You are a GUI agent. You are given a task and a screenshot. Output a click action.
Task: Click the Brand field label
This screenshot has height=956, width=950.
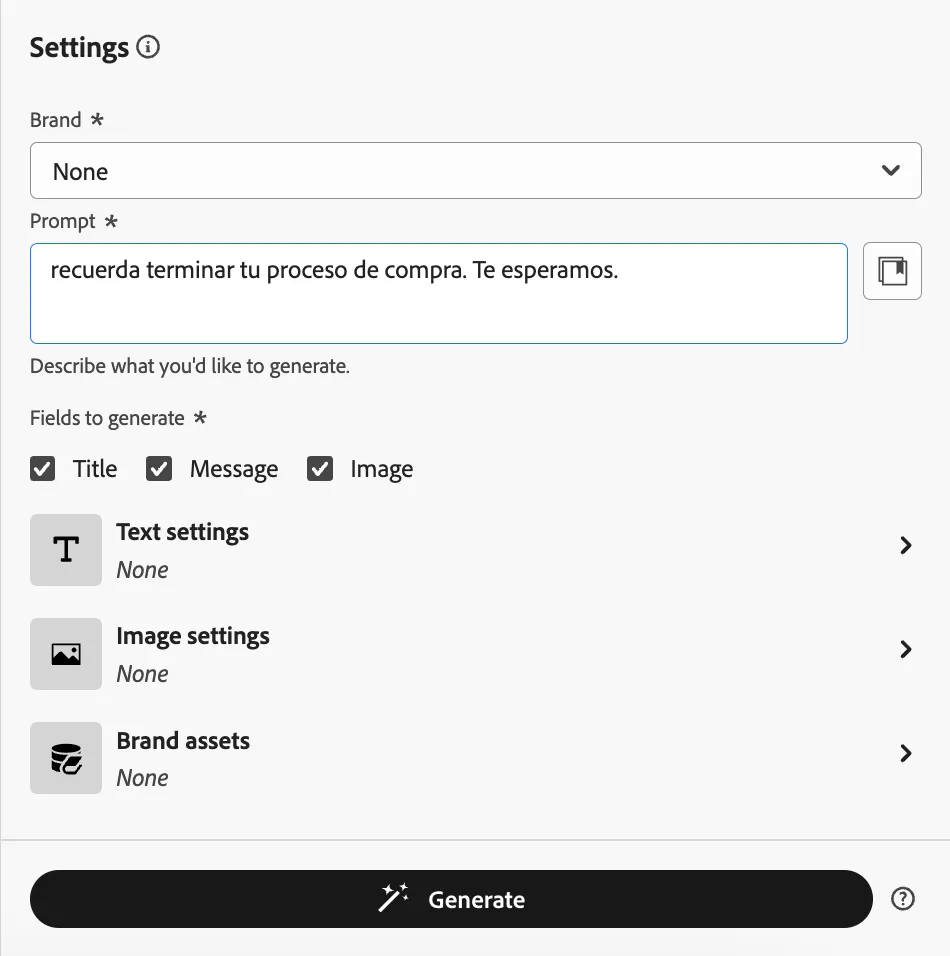[55, 120]
